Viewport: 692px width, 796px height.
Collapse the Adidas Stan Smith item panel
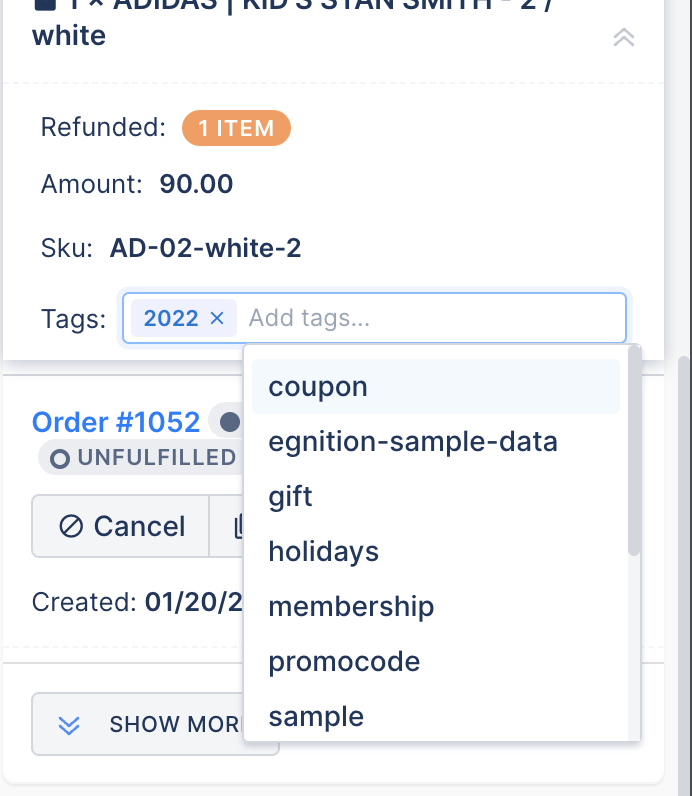(623, 38)
